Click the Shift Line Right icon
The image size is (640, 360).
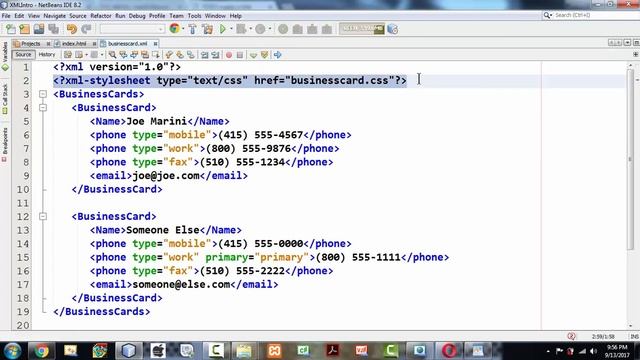[216, 55]
